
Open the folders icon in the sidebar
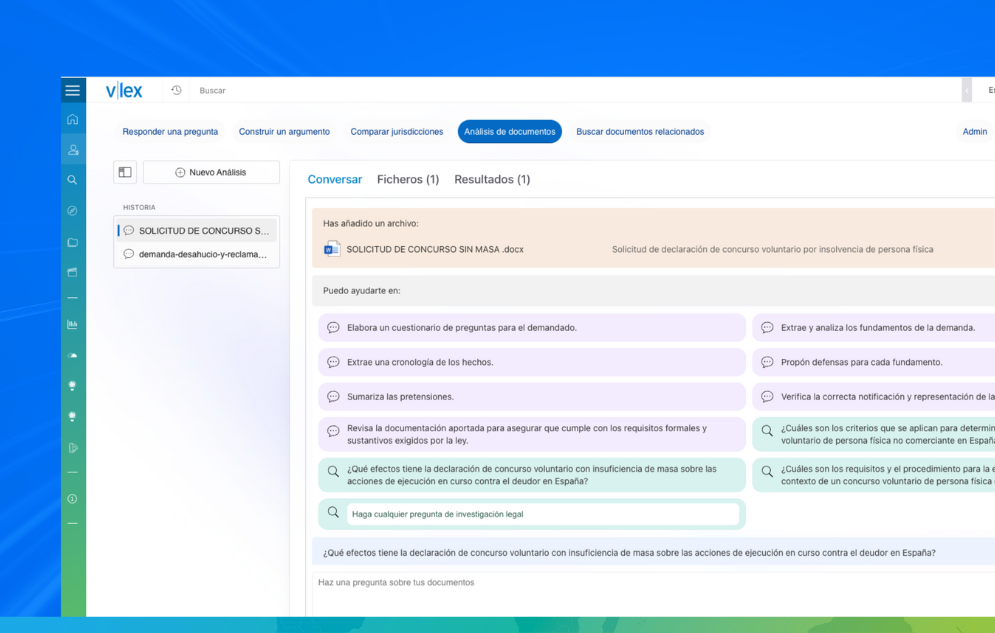click(72, 241)
